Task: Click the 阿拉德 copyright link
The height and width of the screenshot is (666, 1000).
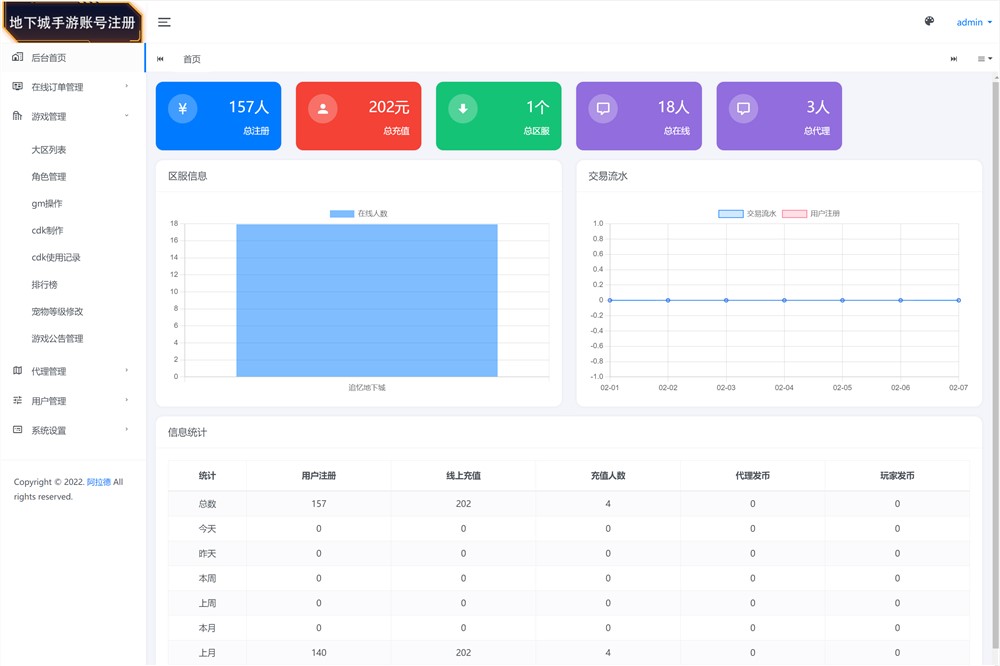Action: coord(98,482)
